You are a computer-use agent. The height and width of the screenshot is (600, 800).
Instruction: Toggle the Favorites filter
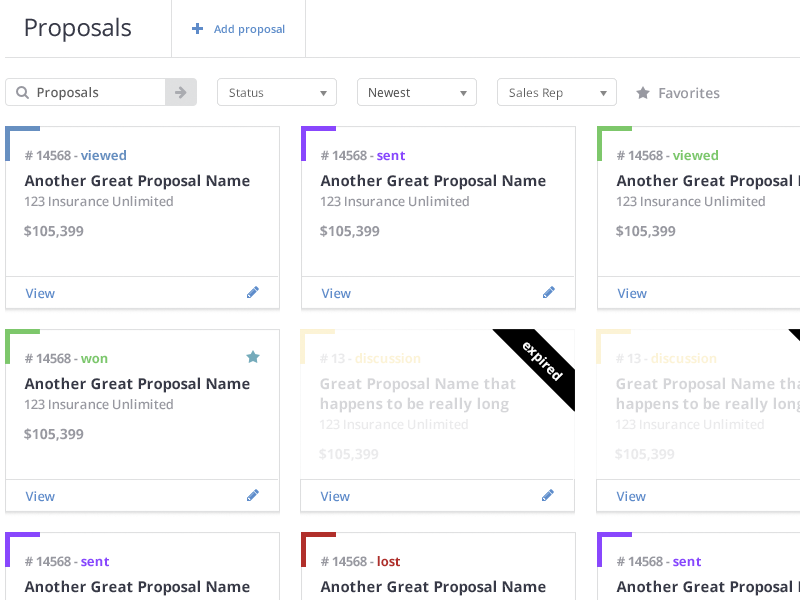[x=678, y=93]
